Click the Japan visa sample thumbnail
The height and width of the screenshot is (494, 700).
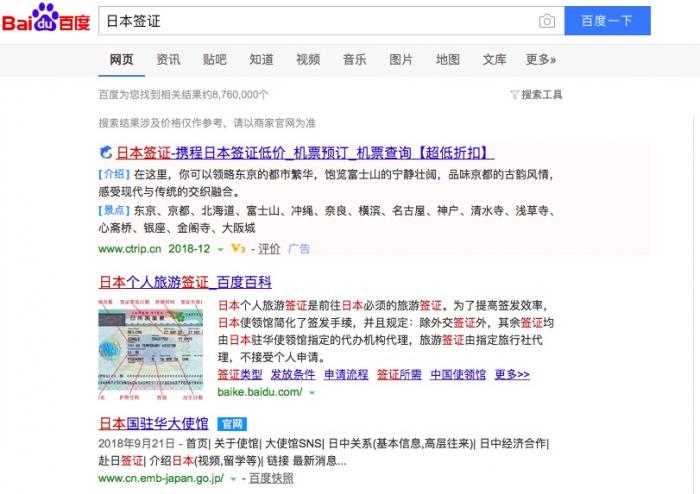point(150,349)
